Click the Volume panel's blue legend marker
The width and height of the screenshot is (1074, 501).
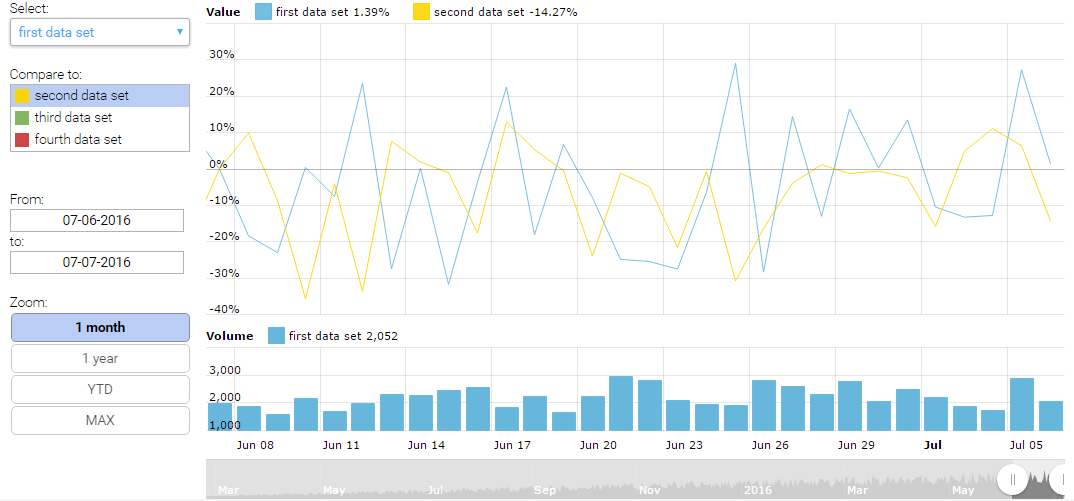point(277,336)
